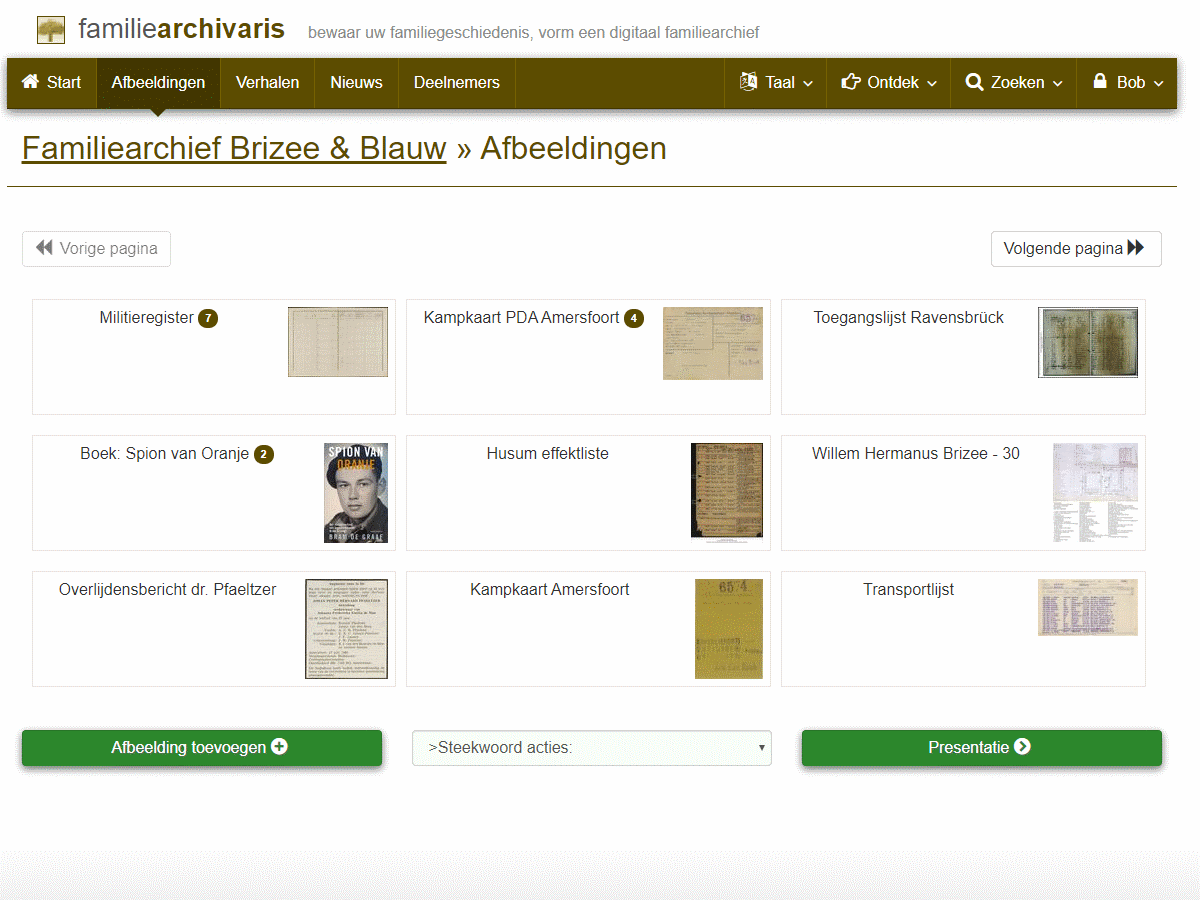Select the Afbeeldingen tab
The width and height of the screenshot is (1200, 900).
(158, 82)
